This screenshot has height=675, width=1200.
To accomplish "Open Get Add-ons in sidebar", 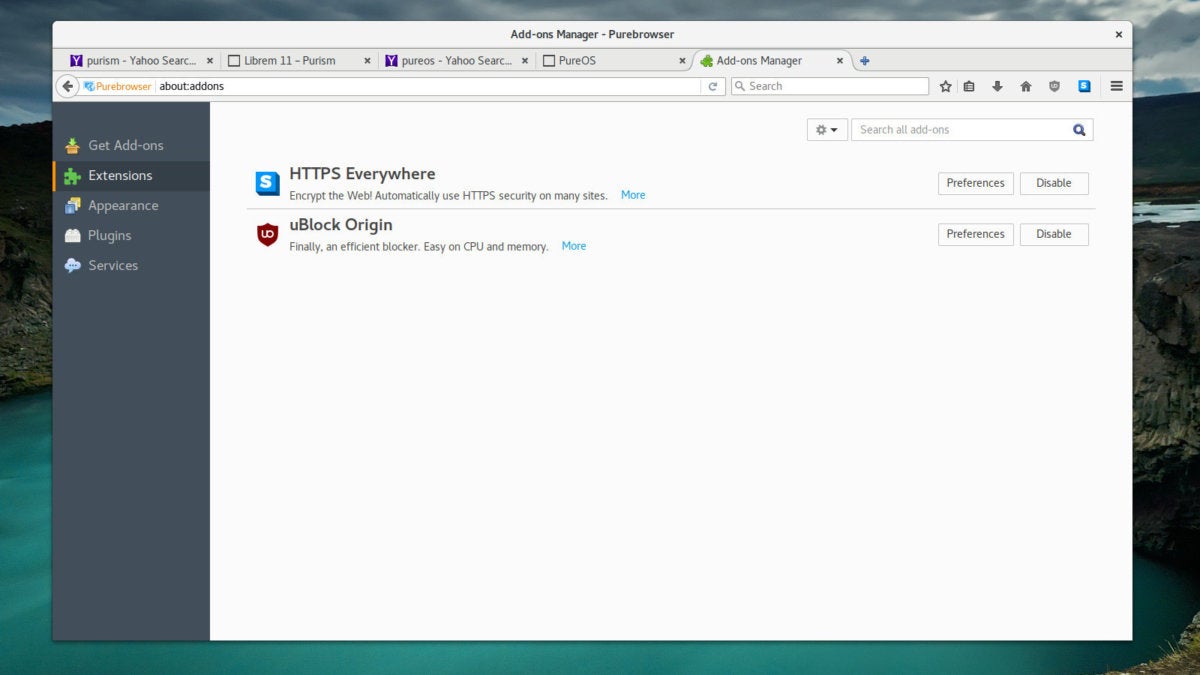I will point(131,145).
